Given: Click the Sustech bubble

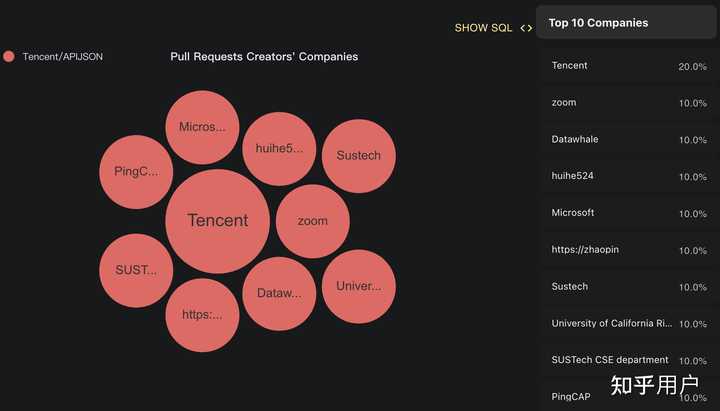Looking at the screenshot, I should [x=358, y=155].
